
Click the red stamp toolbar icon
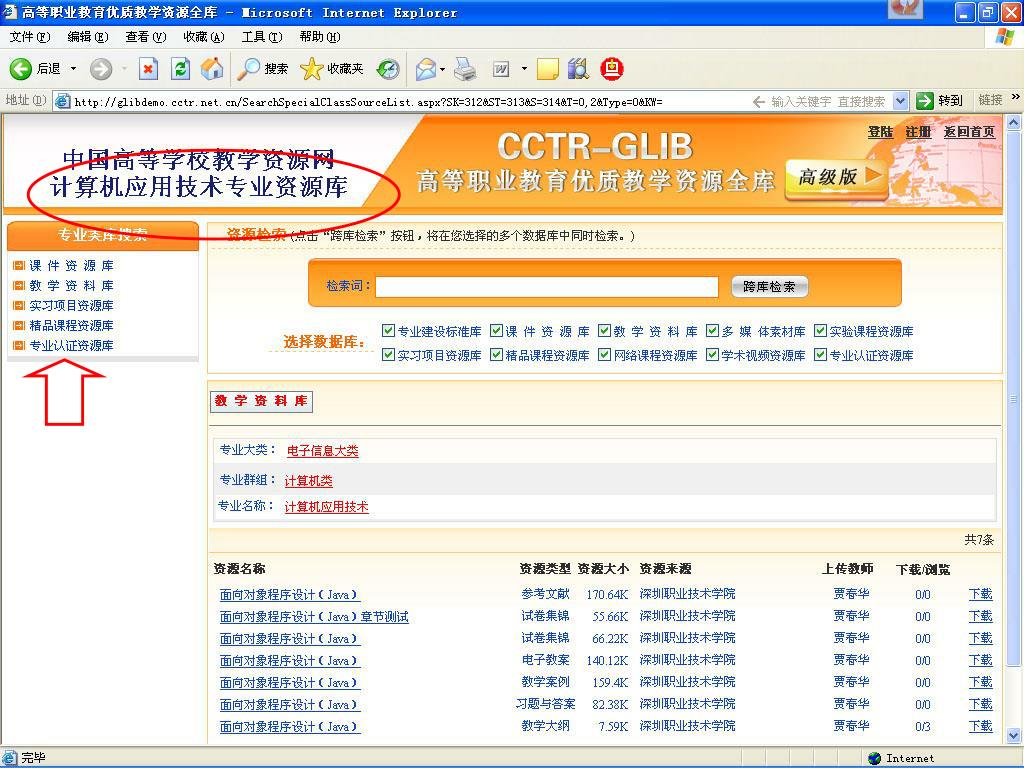[x=611, y=69]
